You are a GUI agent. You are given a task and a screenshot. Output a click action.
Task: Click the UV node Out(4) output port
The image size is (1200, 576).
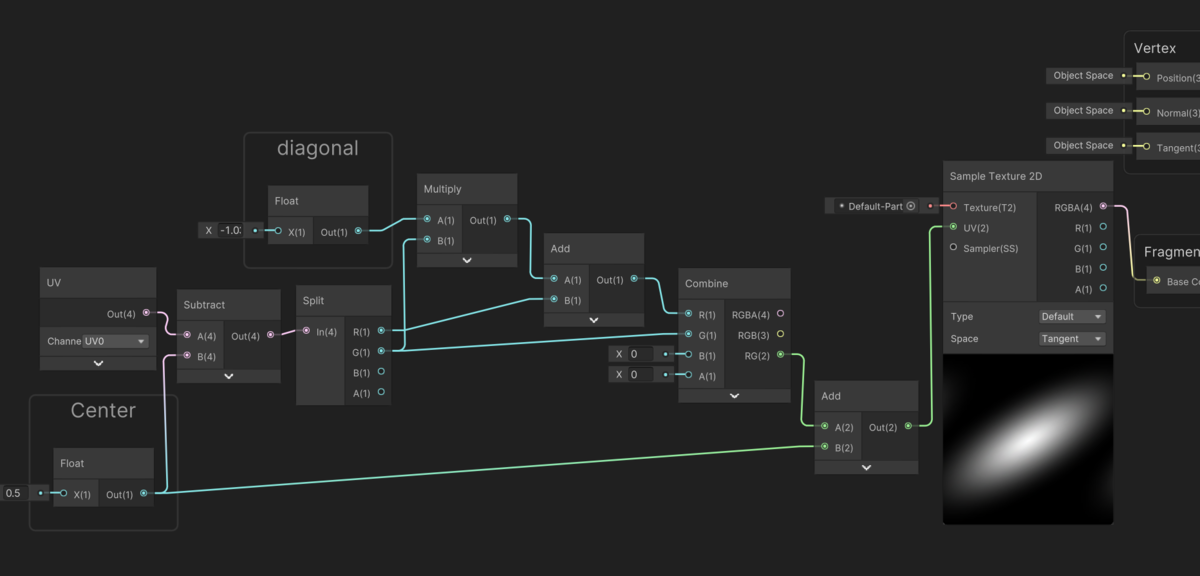pos(146,313)
